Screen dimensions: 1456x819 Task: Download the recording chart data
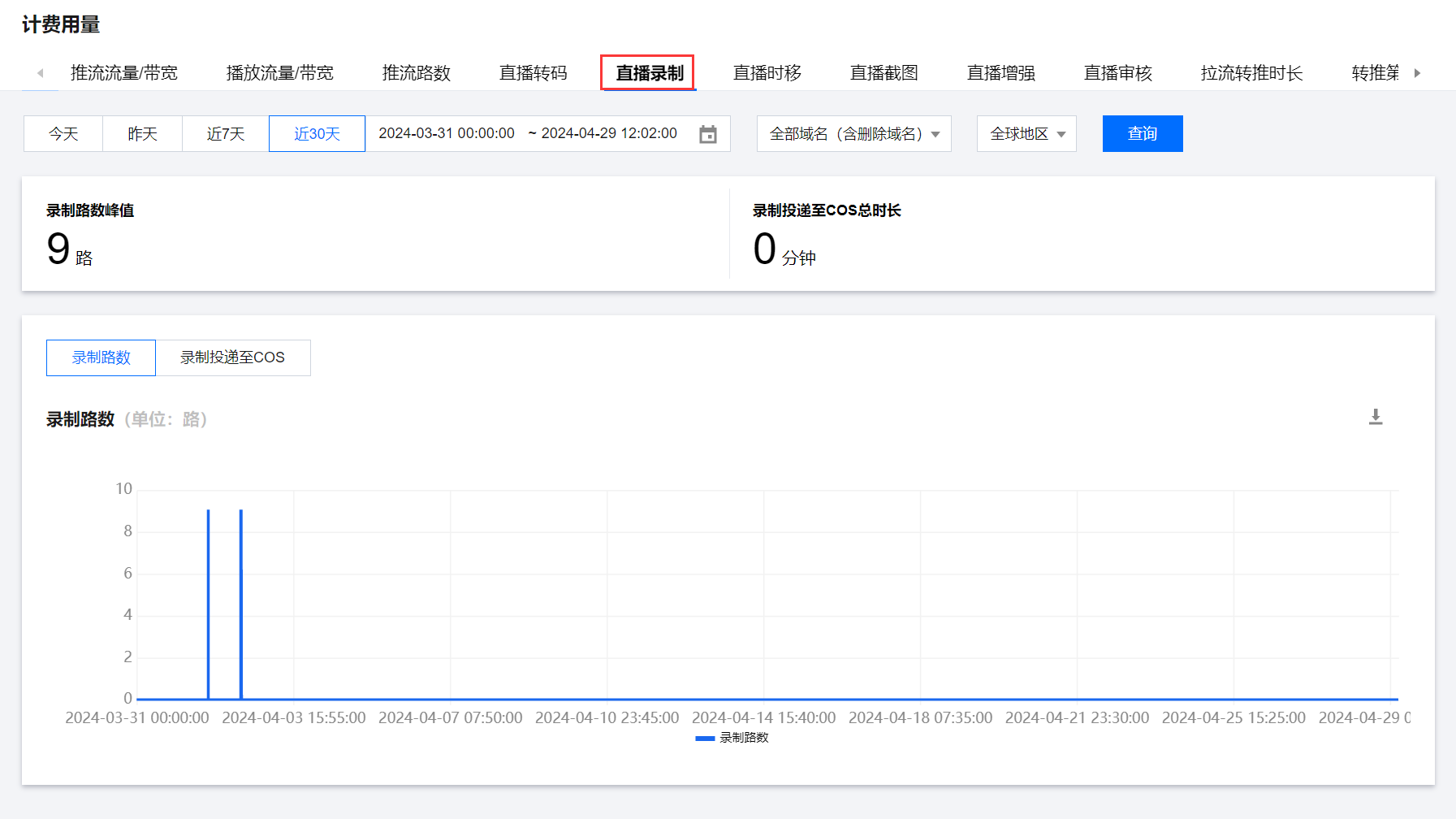[1376, 417]
